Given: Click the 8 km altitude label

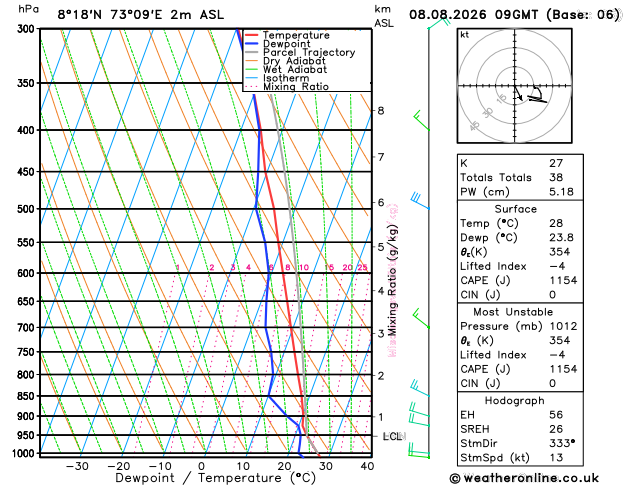Looking at the screenshot, I should tap(381, 111).
